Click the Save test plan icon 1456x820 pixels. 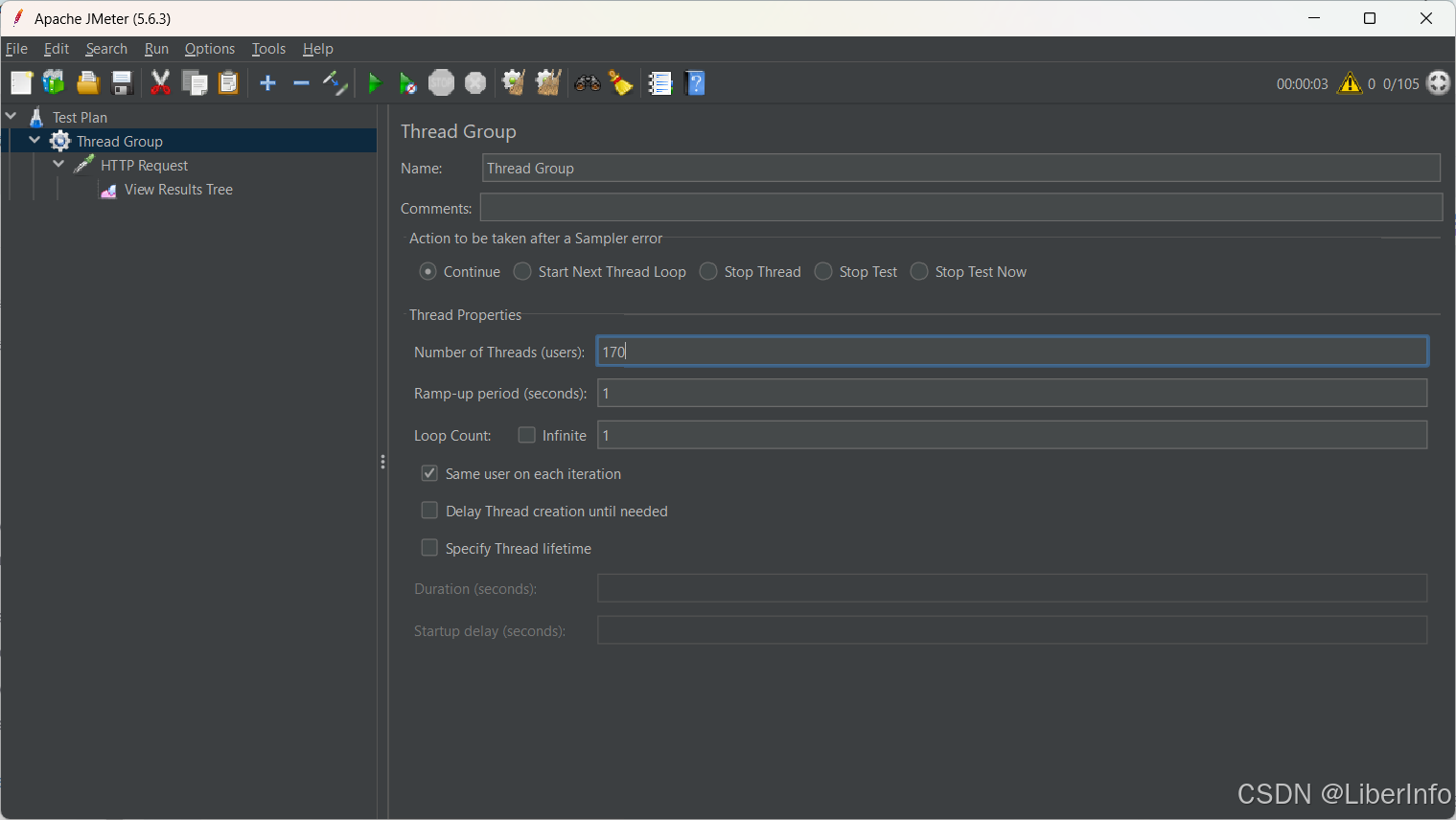click(x=122, y=84)
